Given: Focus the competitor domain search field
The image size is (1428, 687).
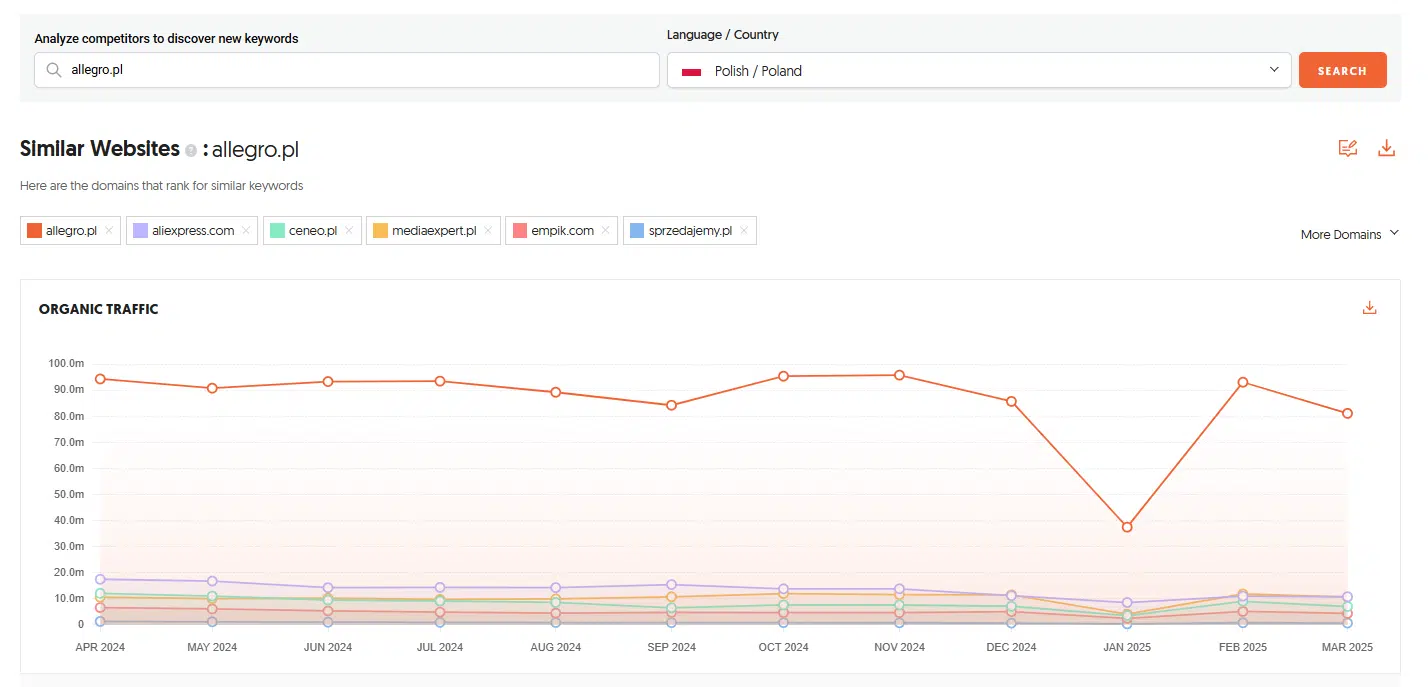Looking at the screenshot, I should tap(347, 70).
